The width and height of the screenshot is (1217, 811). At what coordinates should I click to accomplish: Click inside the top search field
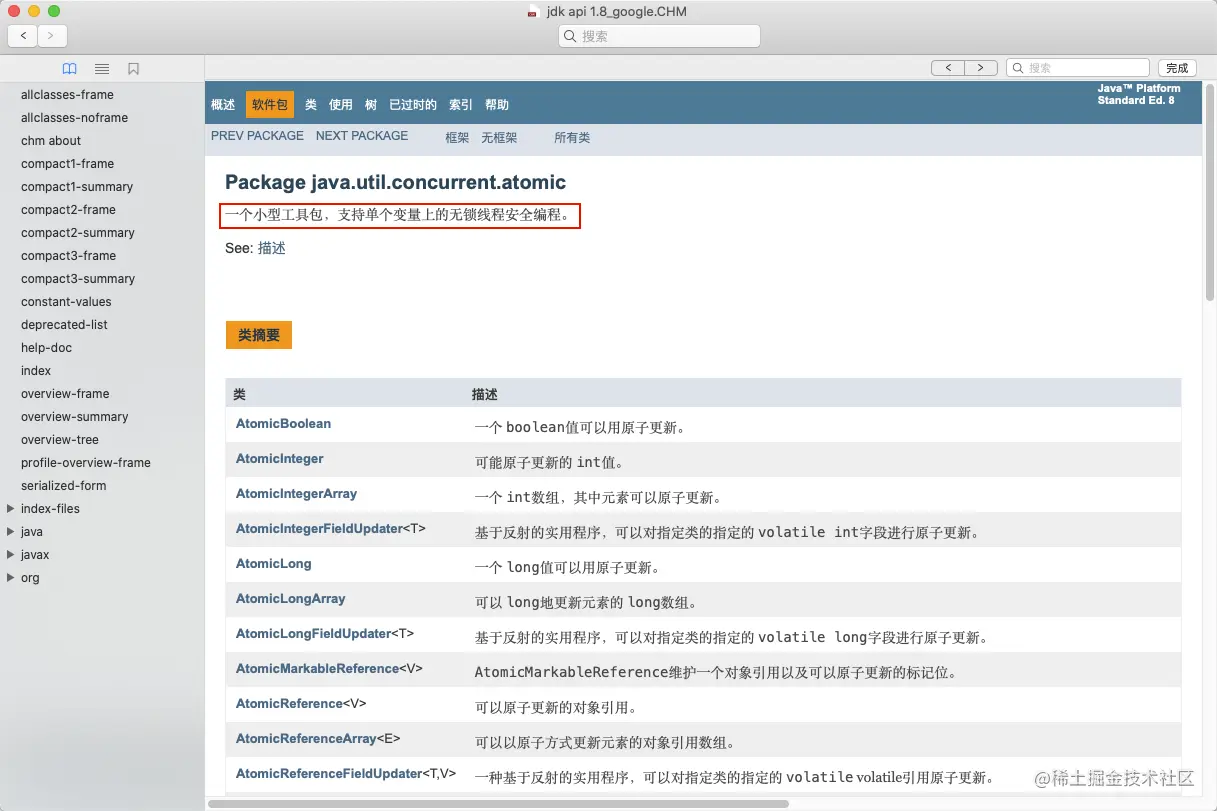point(658,35)
